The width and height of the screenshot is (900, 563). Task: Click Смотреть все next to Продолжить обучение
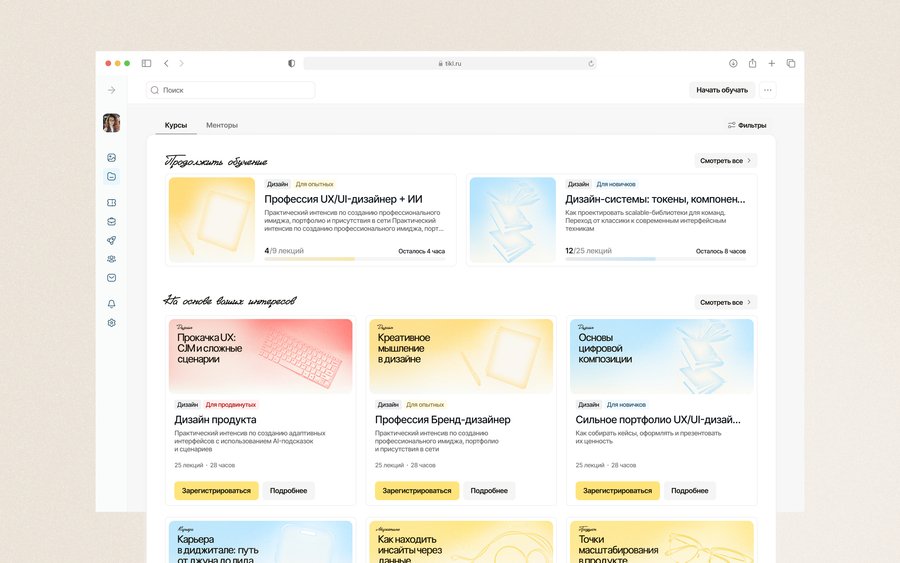tap(726, 161)
